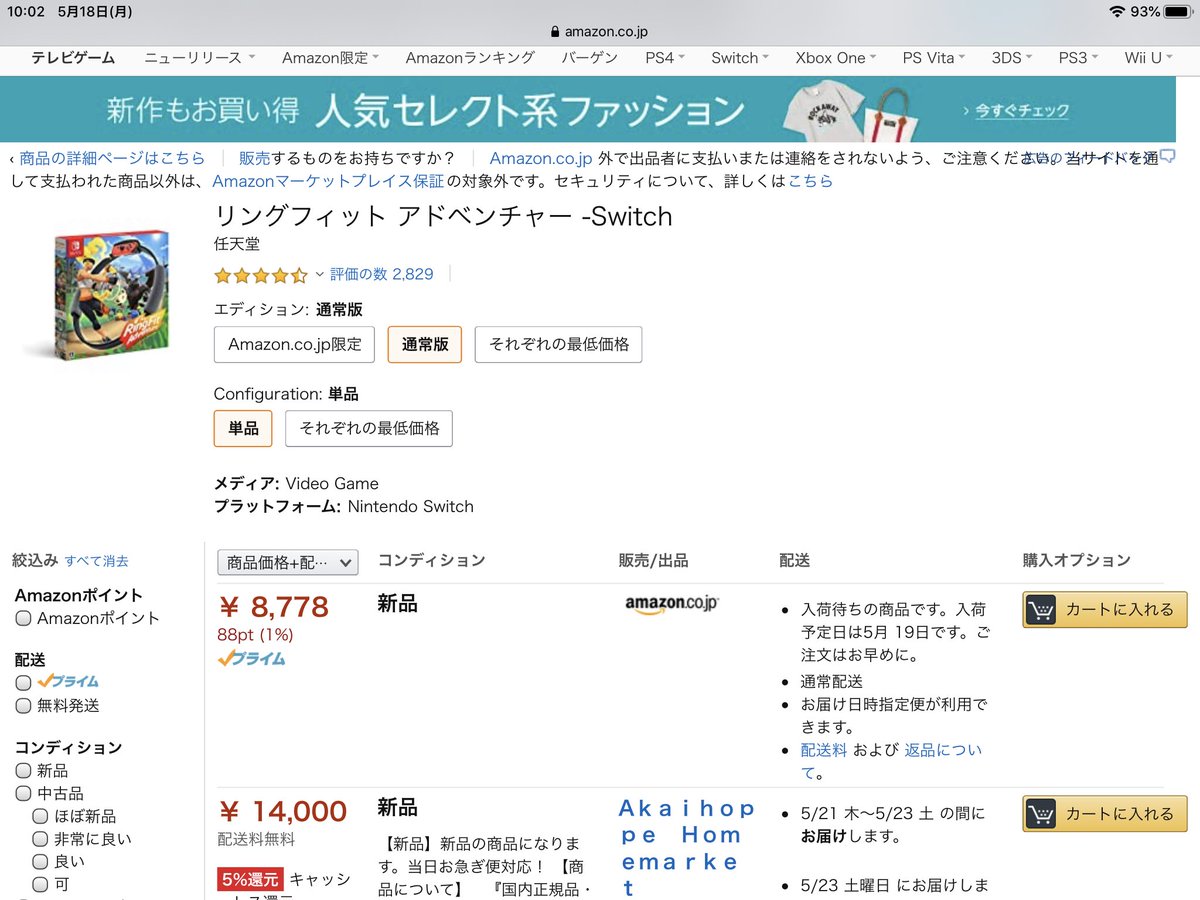The width and height of the screenshot is (1200, 900).
Task: Click the feedback speech bubble icon
Action: pyautogui.click(x=1167, y=156)
